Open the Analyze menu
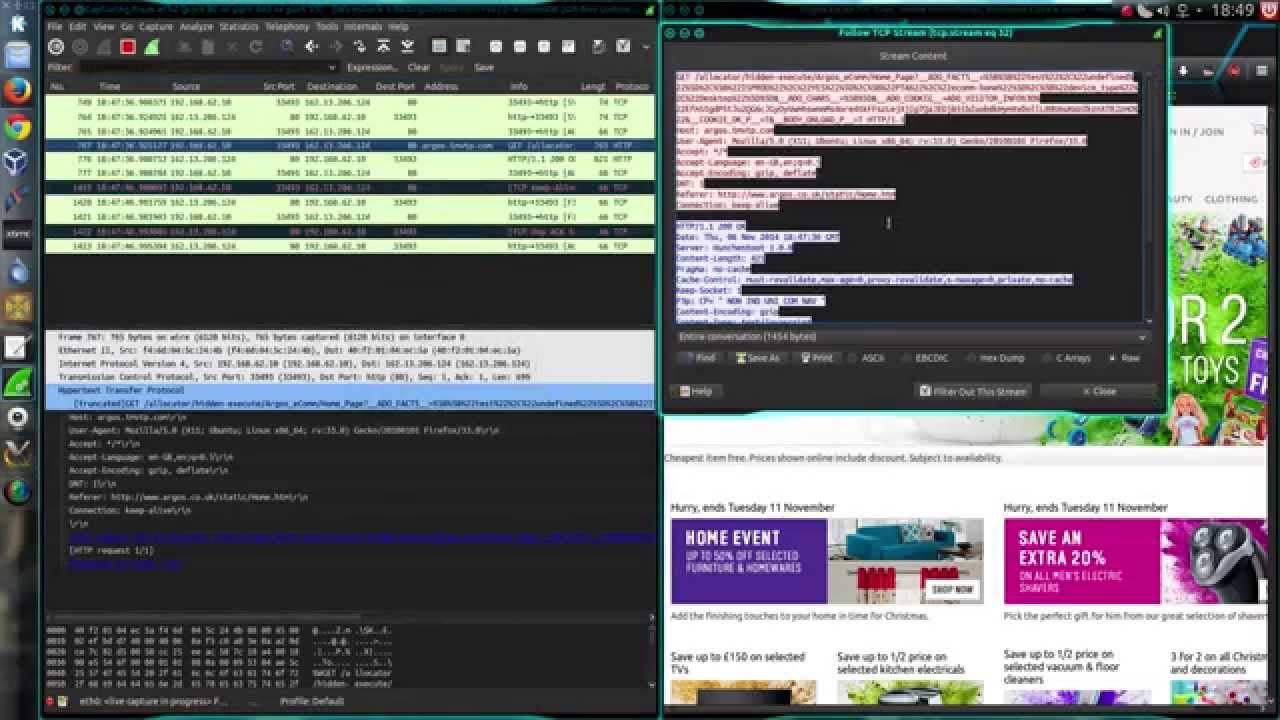1280x720 pixels. click(196, 27)
